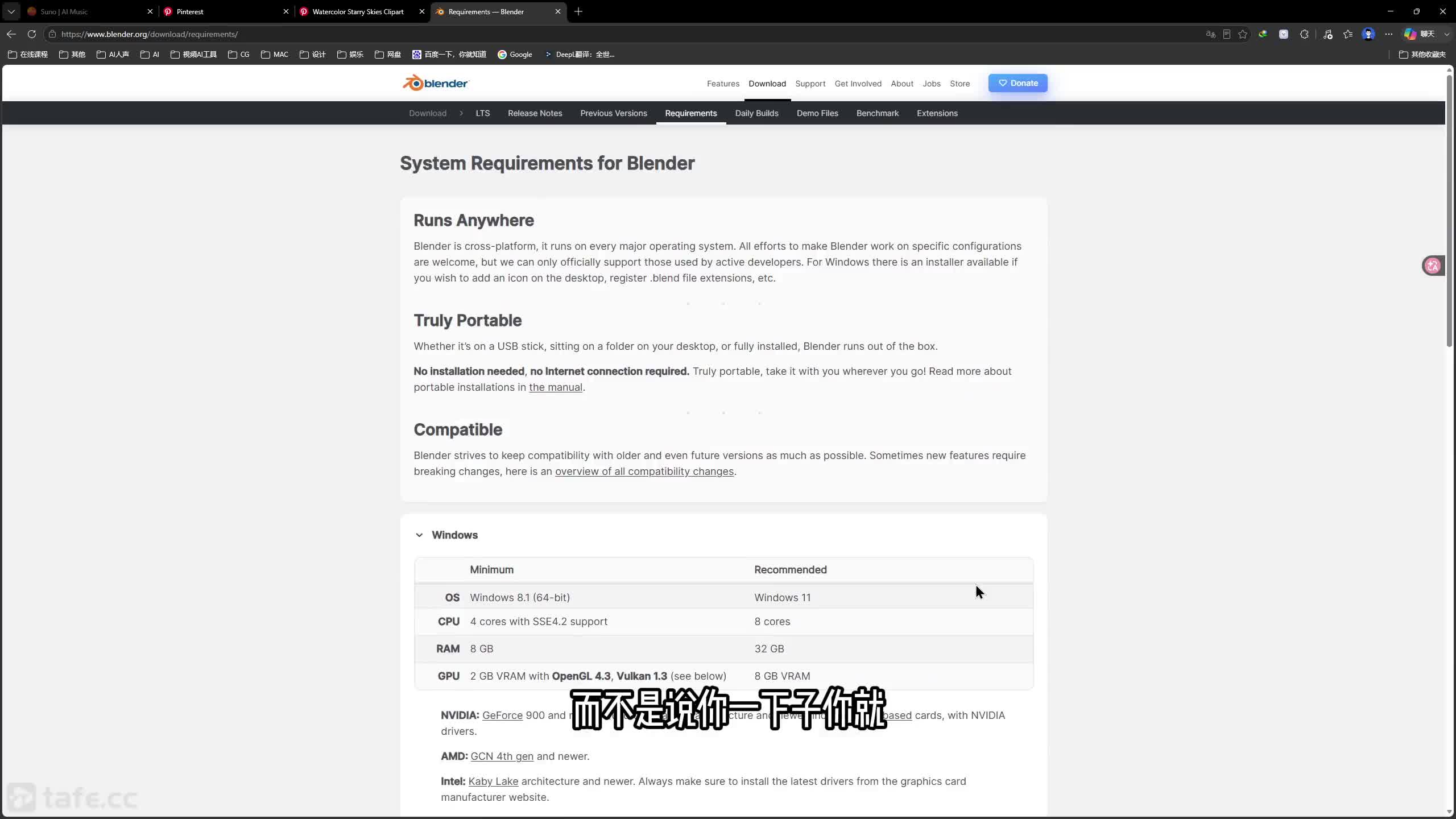Open the MAC bookmarks folder

point(275,55)
